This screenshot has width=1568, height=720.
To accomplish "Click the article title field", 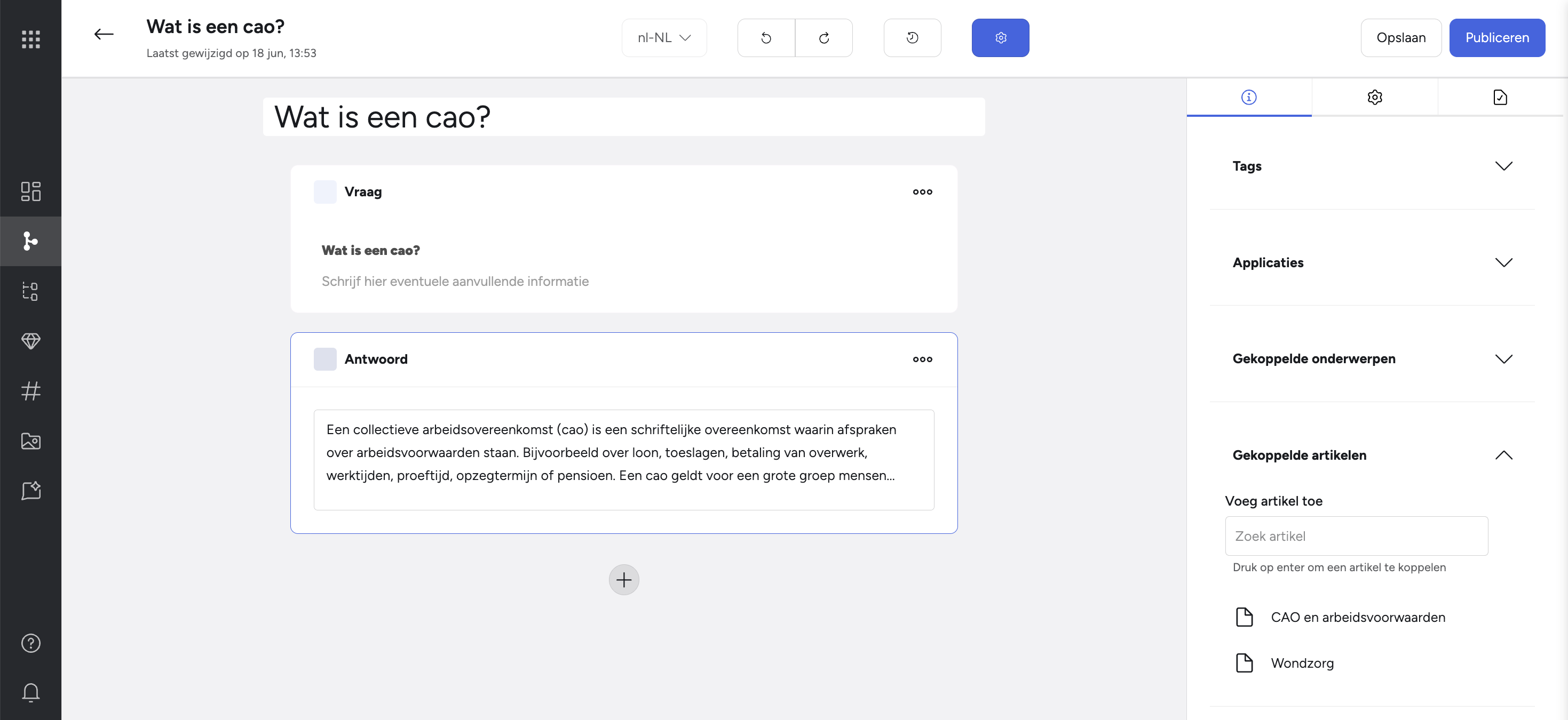I will point(623,117).
